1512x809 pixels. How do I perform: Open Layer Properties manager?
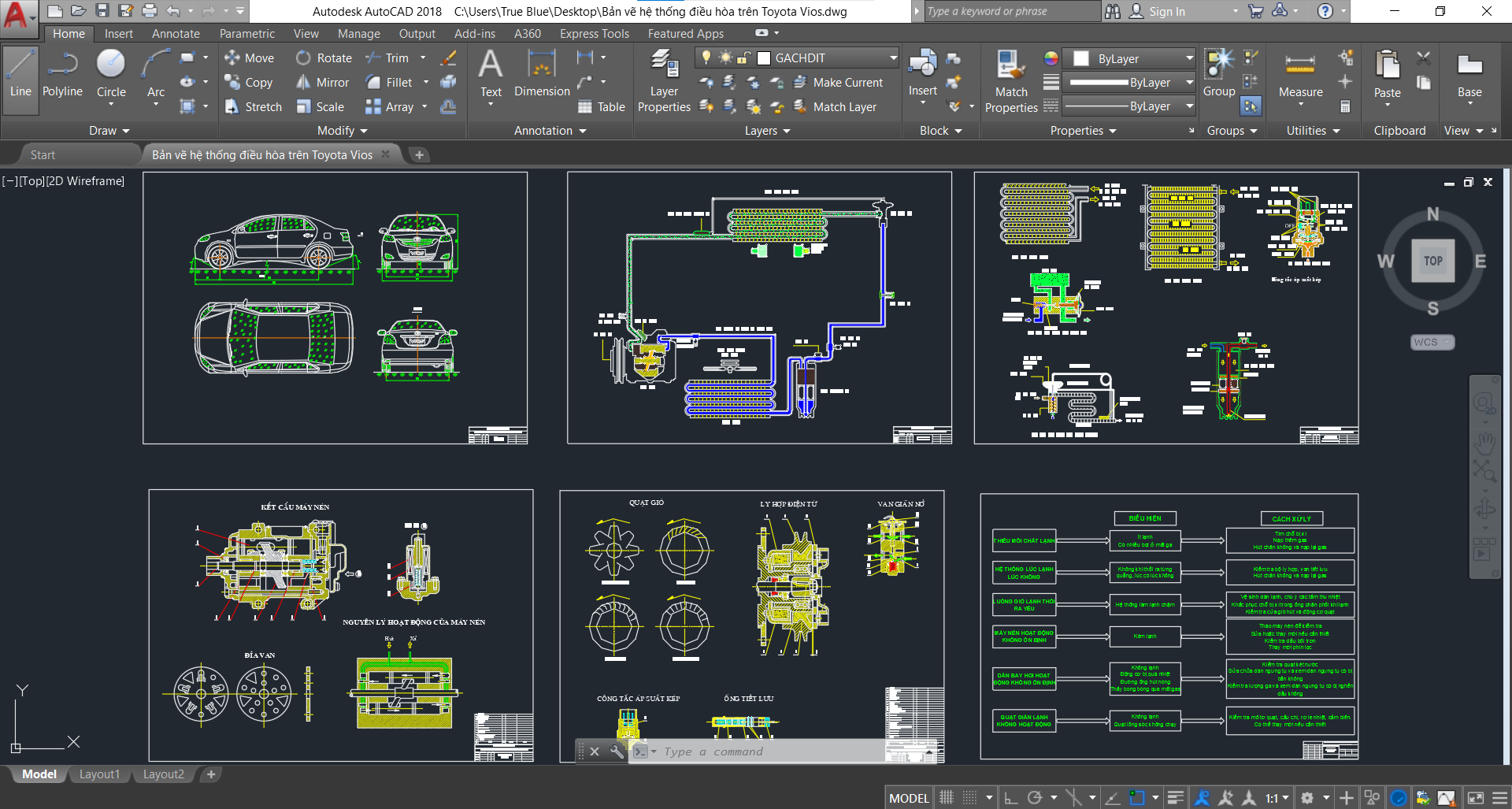[x=664, y=80]
